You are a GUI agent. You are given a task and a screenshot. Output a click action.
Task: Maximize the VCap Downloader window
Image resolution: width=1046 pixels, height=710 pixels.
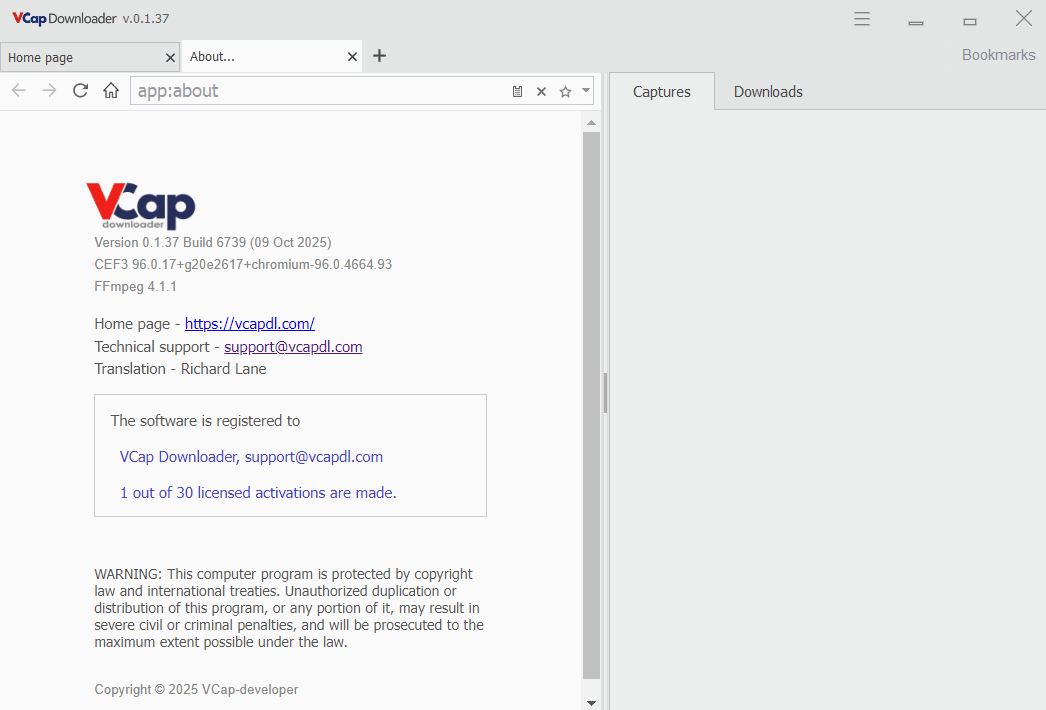(970, 21)
